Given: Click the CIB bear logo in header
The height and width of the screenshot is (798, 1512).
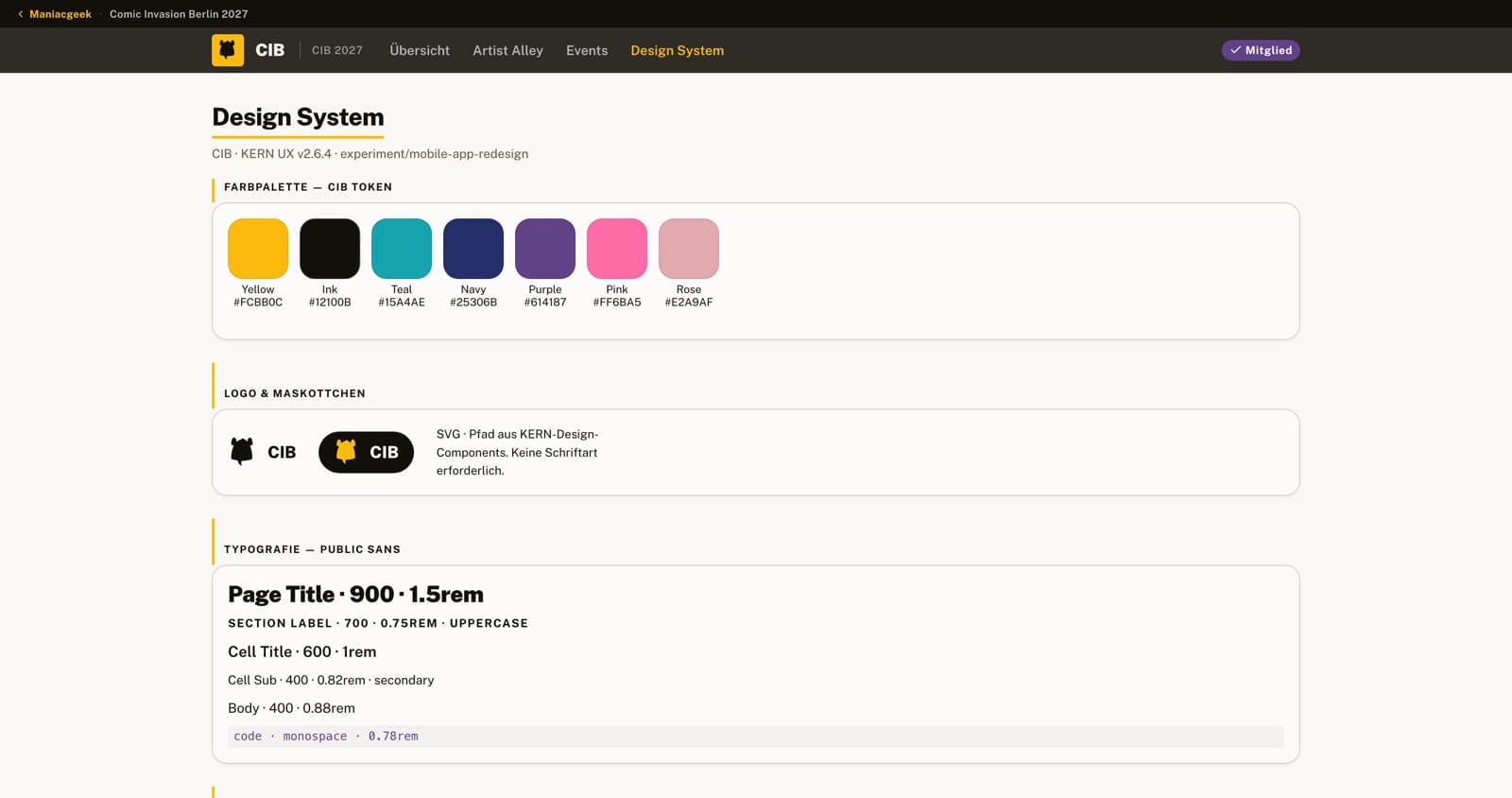Looking at the screenshot, I should coord(228,50).
